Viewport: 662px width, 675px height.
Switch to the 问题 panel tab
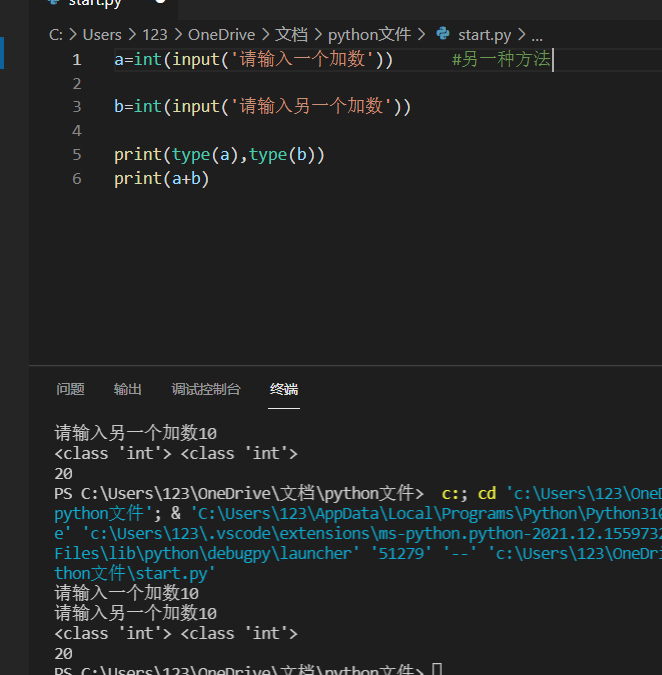70,389
